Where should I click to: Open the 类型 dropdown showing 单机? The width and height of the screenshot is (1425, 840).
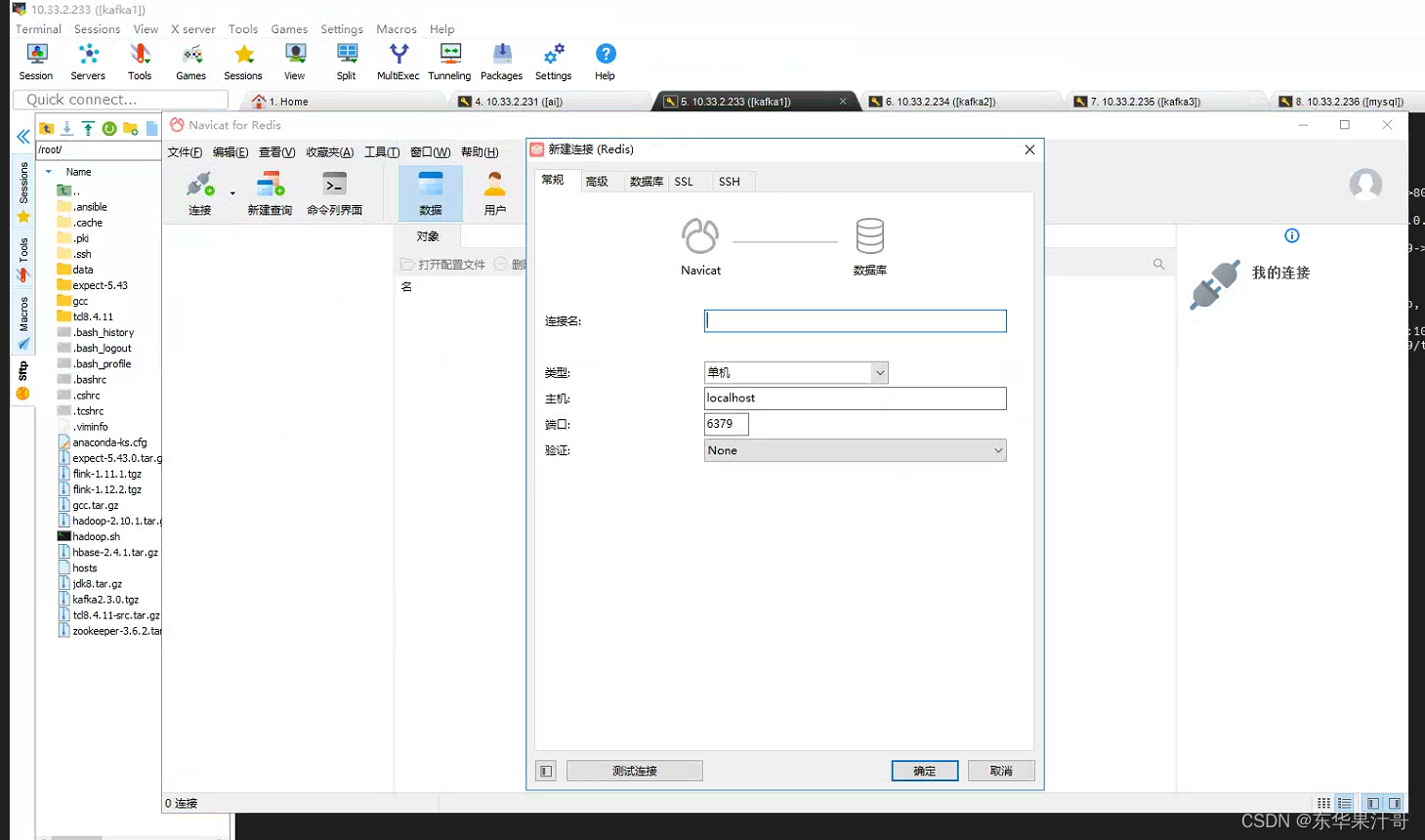tap(796, 372)
